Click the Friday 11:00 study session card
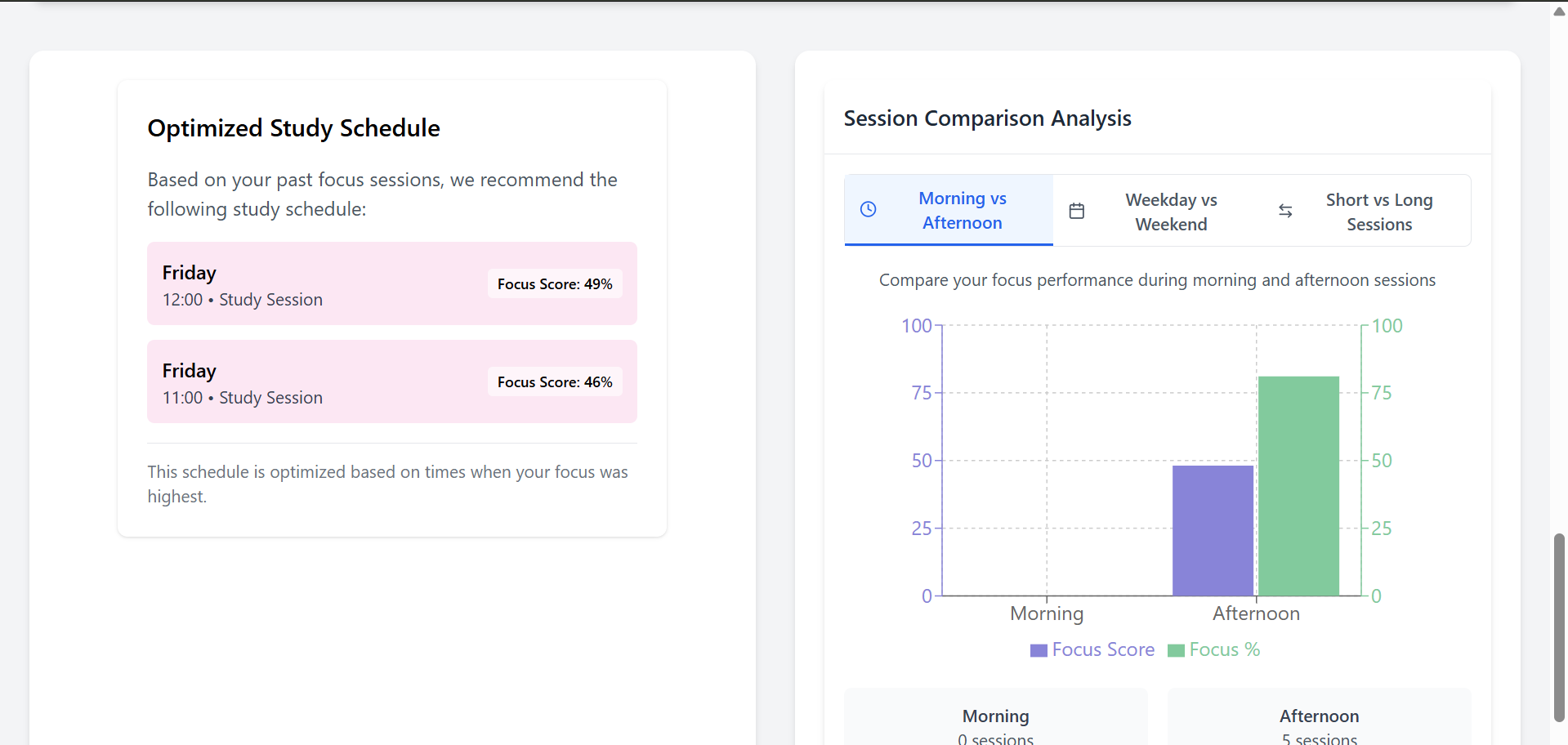Image resolution: width=1568 pixels, height=745 pixels. tap(327, 382)
